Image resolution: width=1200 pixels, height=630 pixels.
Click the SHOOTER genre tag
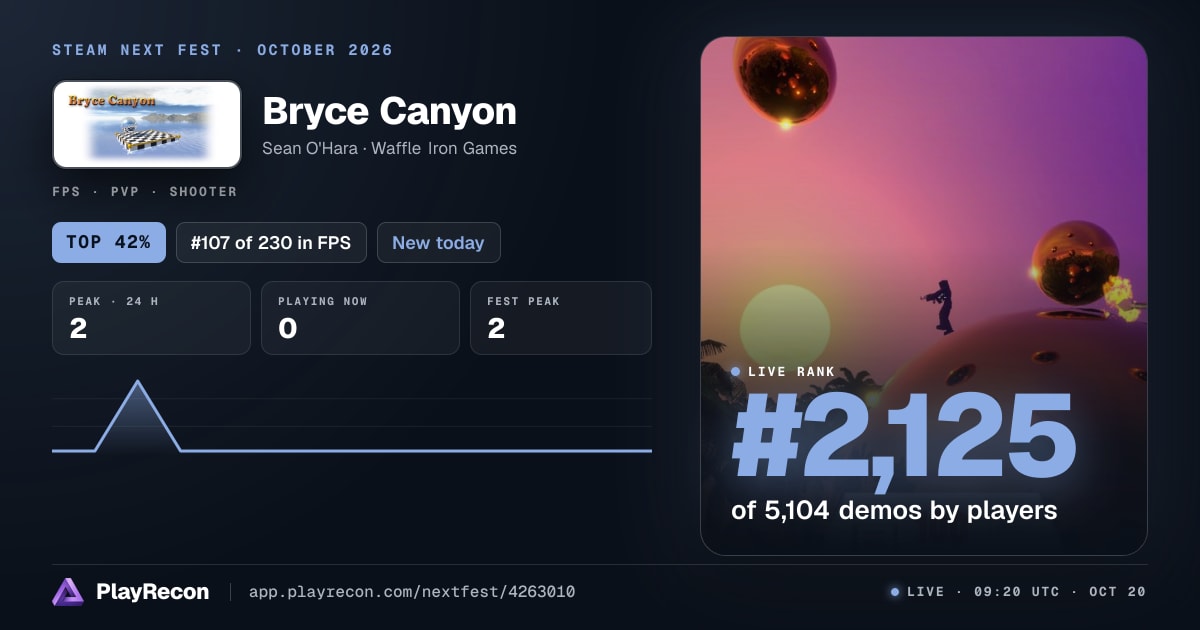click(203, 191)
